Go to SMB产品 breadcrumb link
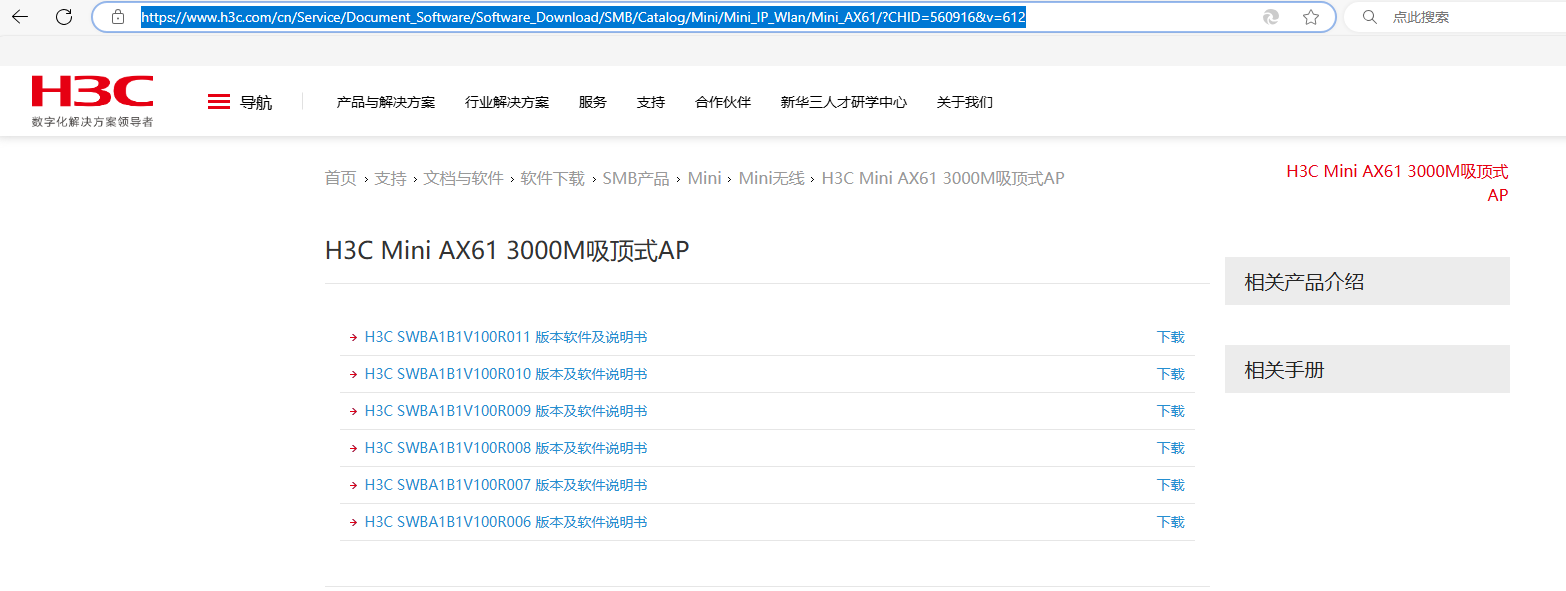 [x=636, y=178]
